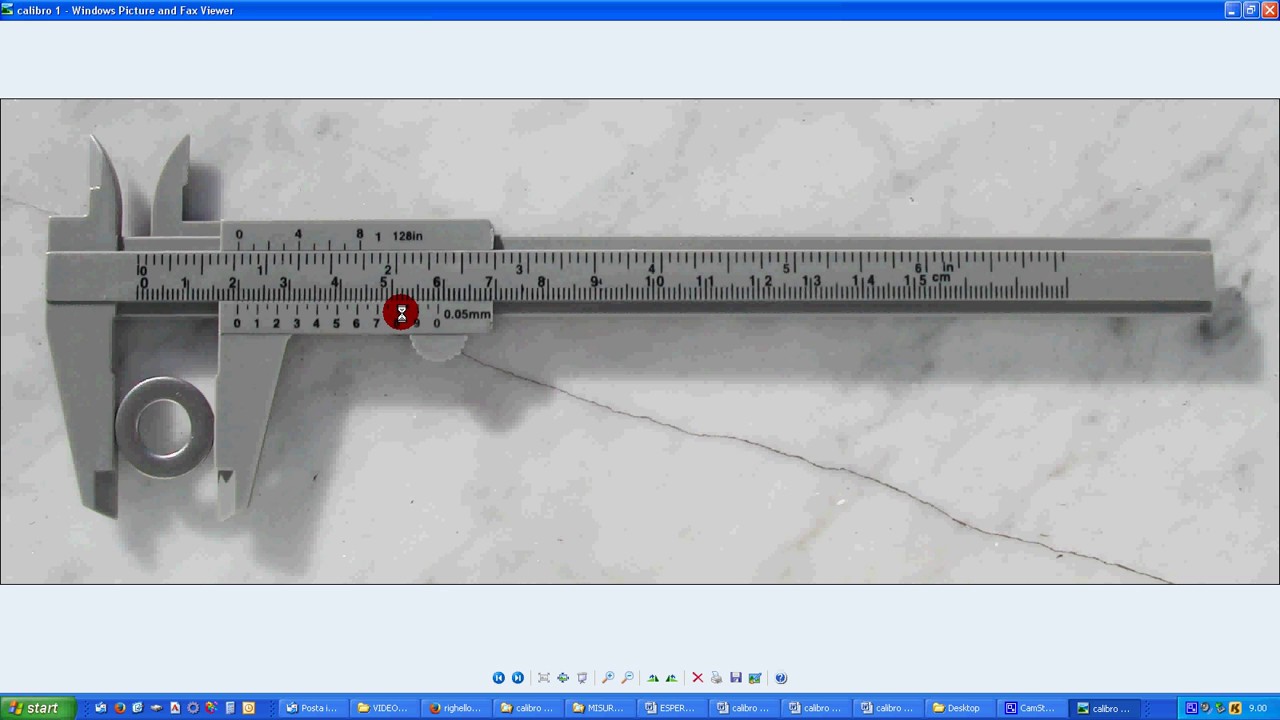Delete the image with red X
1280x720 pixels.
tap(697, 678)
